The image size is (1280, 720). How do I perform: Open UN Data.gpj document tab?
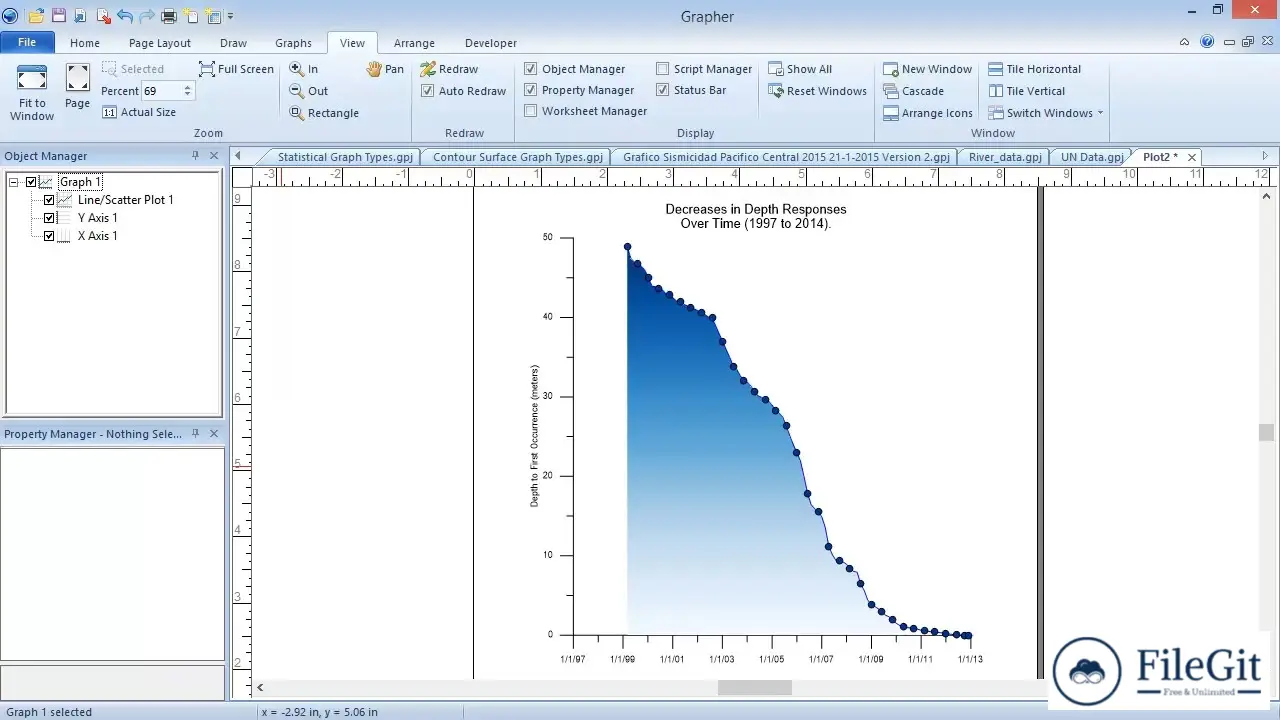click(x=1092, y=157)
